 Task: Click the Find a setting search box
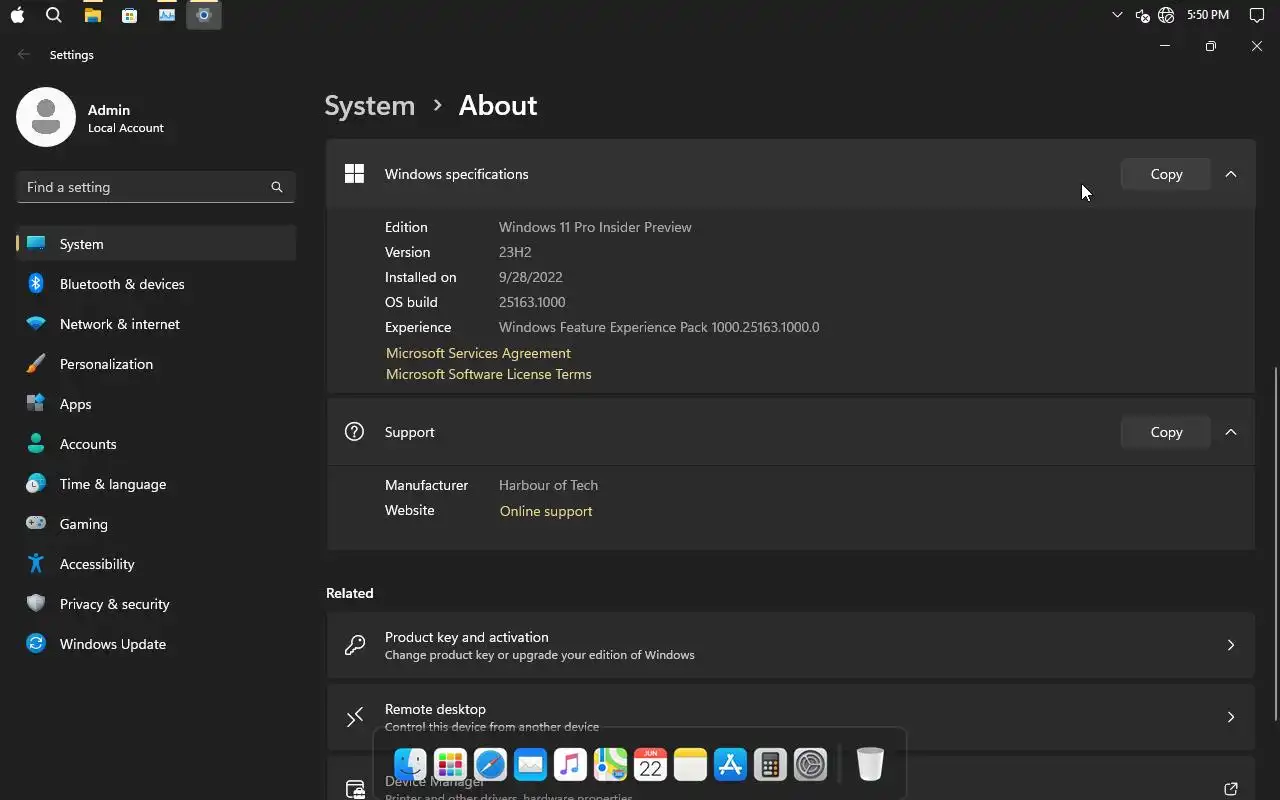(145, 187)
